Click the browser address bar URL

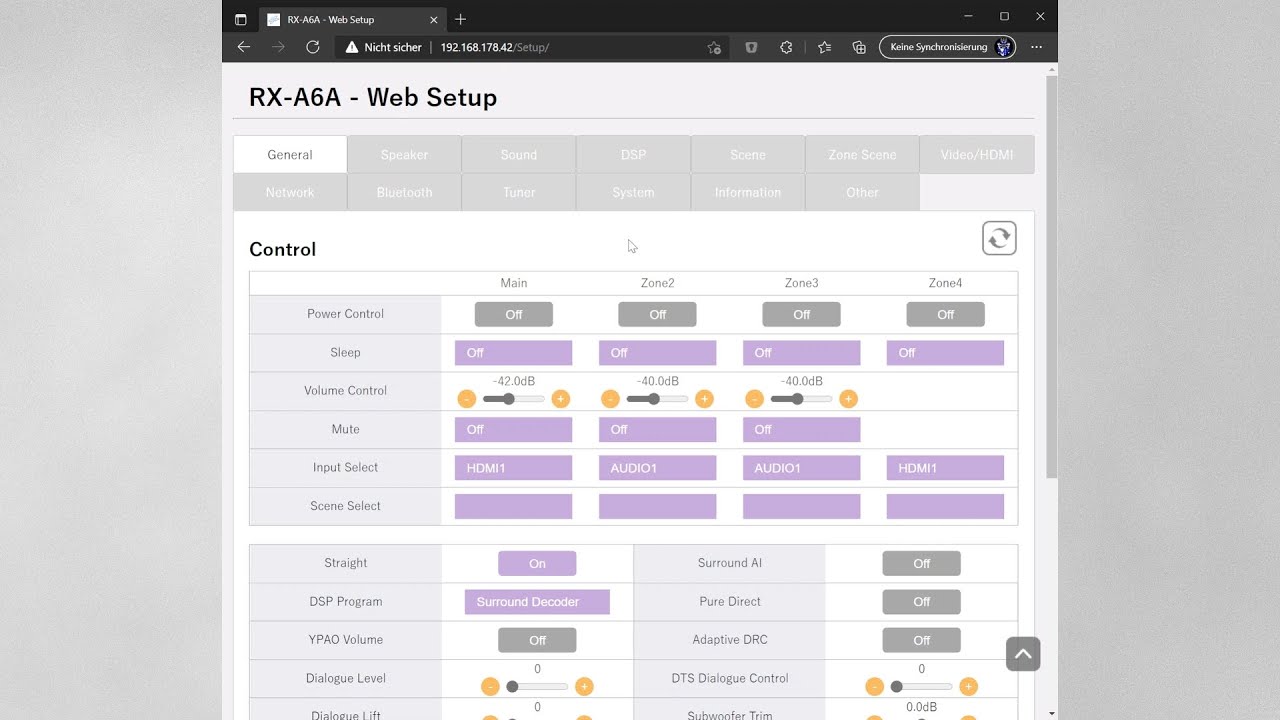pos(494,47)
